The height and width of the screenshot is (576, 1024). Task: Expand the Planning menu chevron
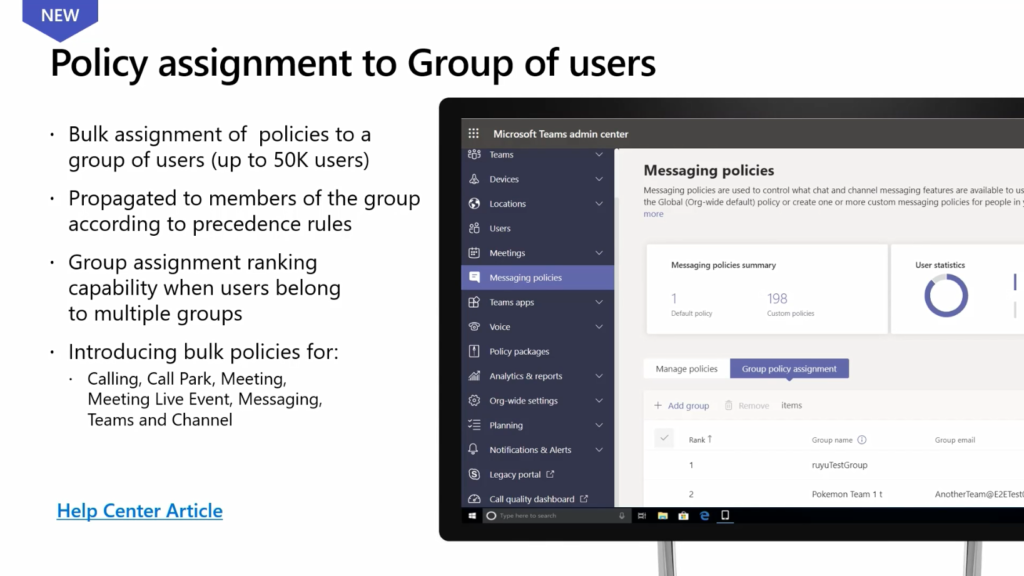599,425
